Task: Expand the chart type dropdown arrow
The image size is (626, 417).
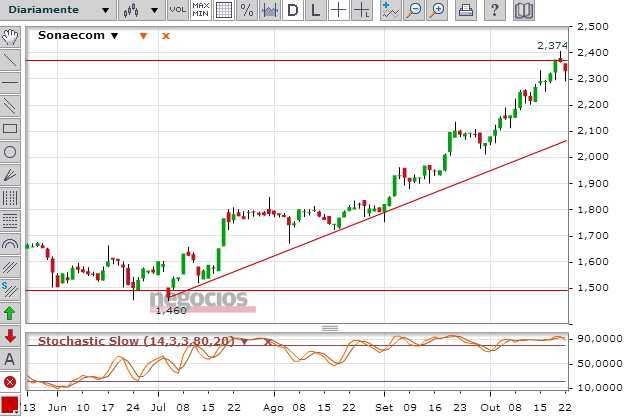Action: pyautogui.click(x=154, y=10)
